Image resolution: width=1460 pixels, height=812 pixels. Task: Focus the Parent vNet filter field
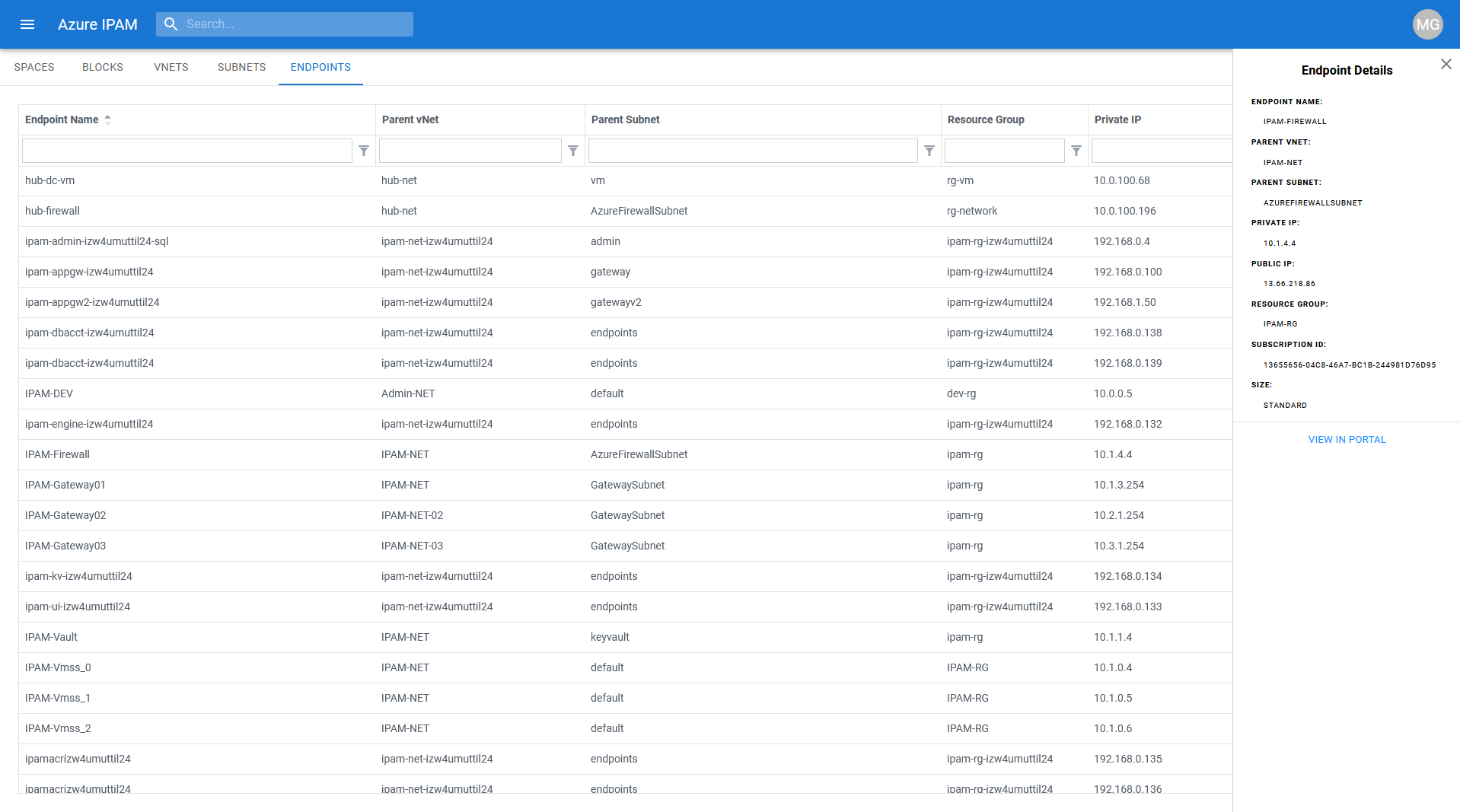[x=470, y=151]
